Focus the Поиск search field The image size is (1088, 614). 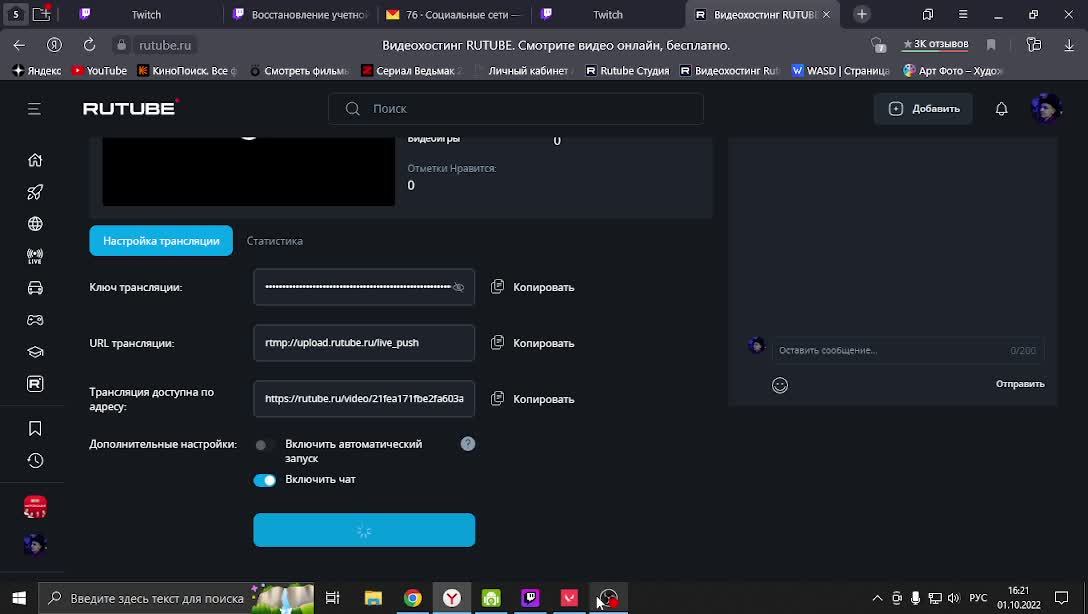516,109
